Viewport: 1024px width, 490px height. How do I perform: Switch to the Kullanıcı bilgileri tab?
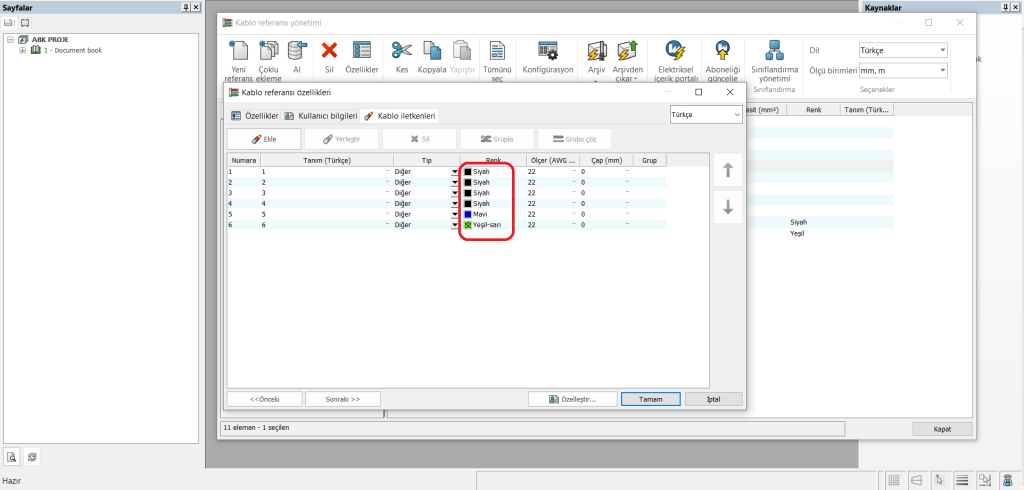[320, 116]
